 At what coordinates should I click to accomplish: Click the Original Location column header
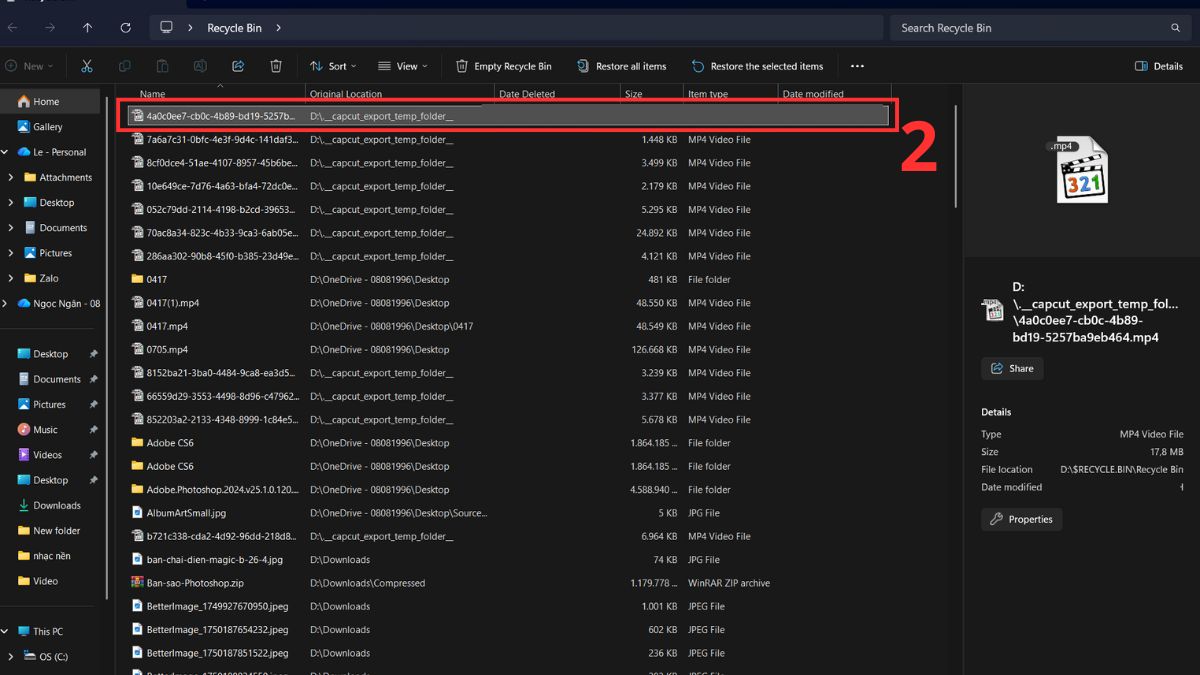coord(346,94)
